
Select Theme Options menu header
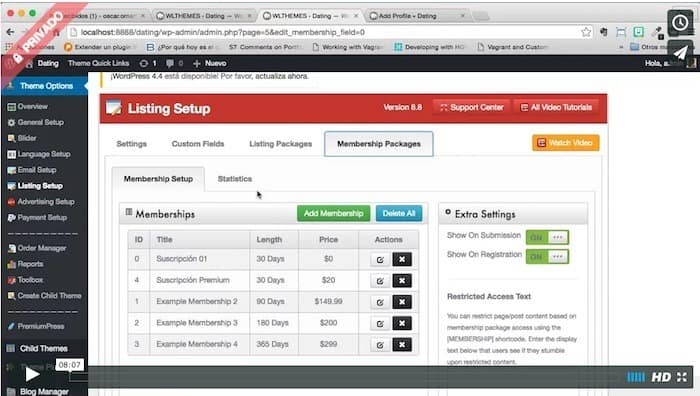[46, 86]
